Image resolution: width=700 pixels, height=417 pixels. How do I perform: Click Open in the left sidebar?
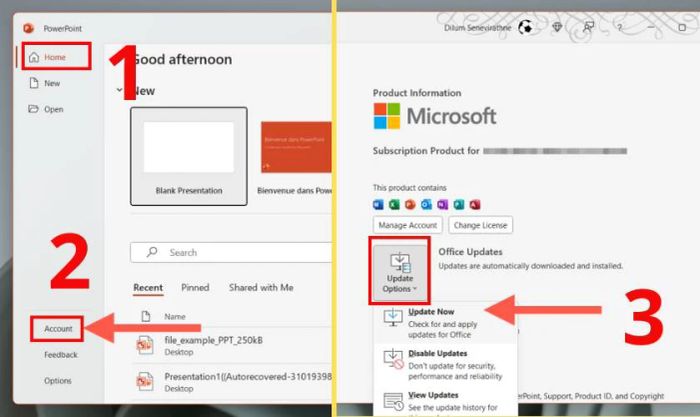click(46, 109)
